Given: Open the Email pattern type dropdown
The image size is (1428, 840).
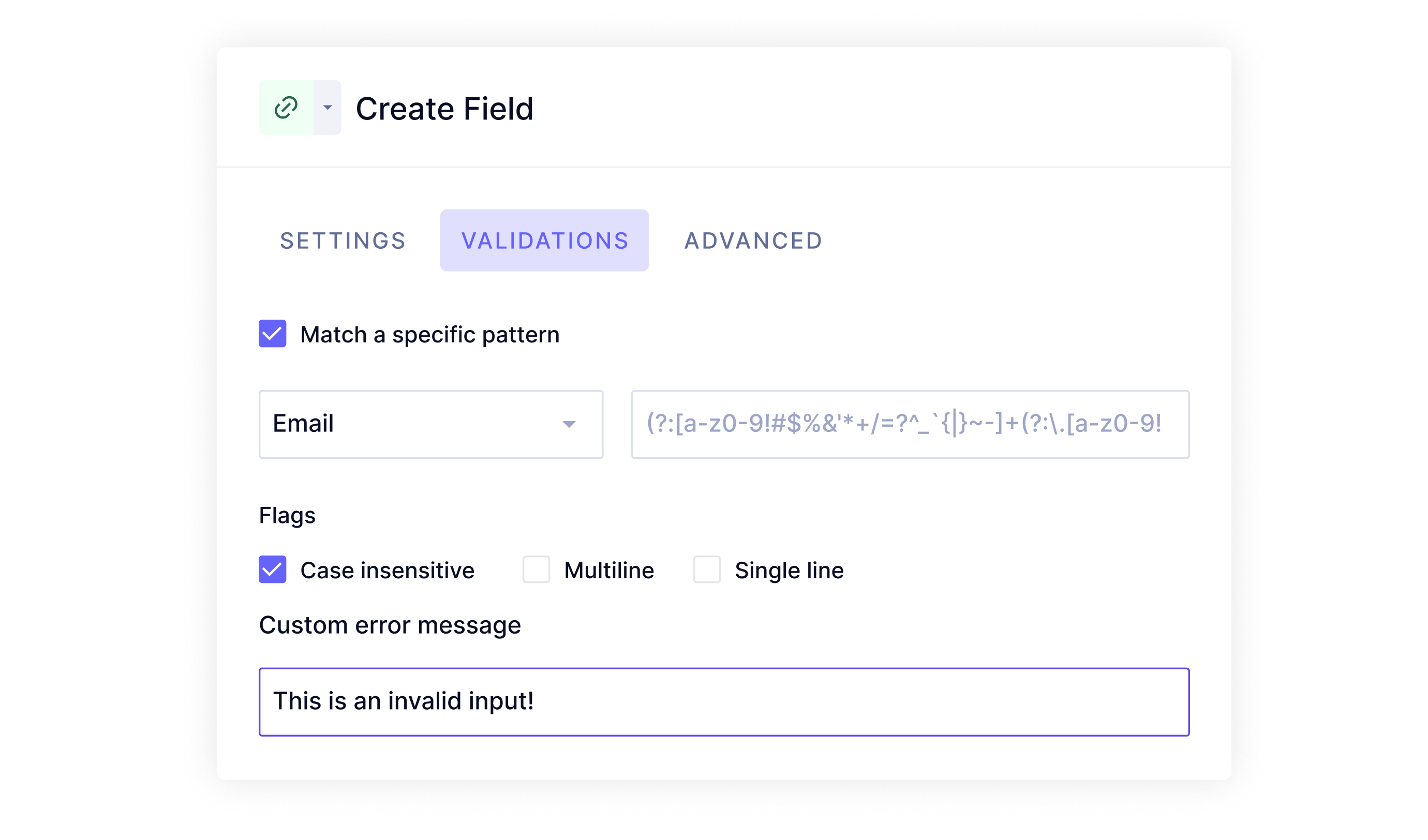Looking at the screenshot, I should (430, 424).
